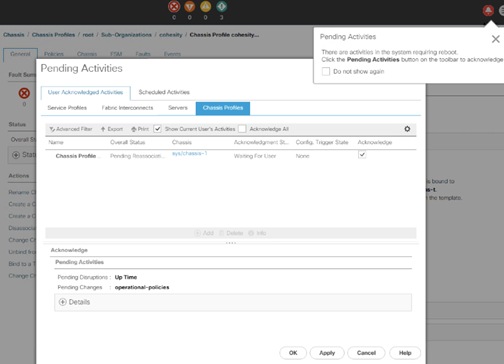This screenshot has width=504, height=364.
Task: Sort by the Overall Status column header
Action: pos(128,142)
